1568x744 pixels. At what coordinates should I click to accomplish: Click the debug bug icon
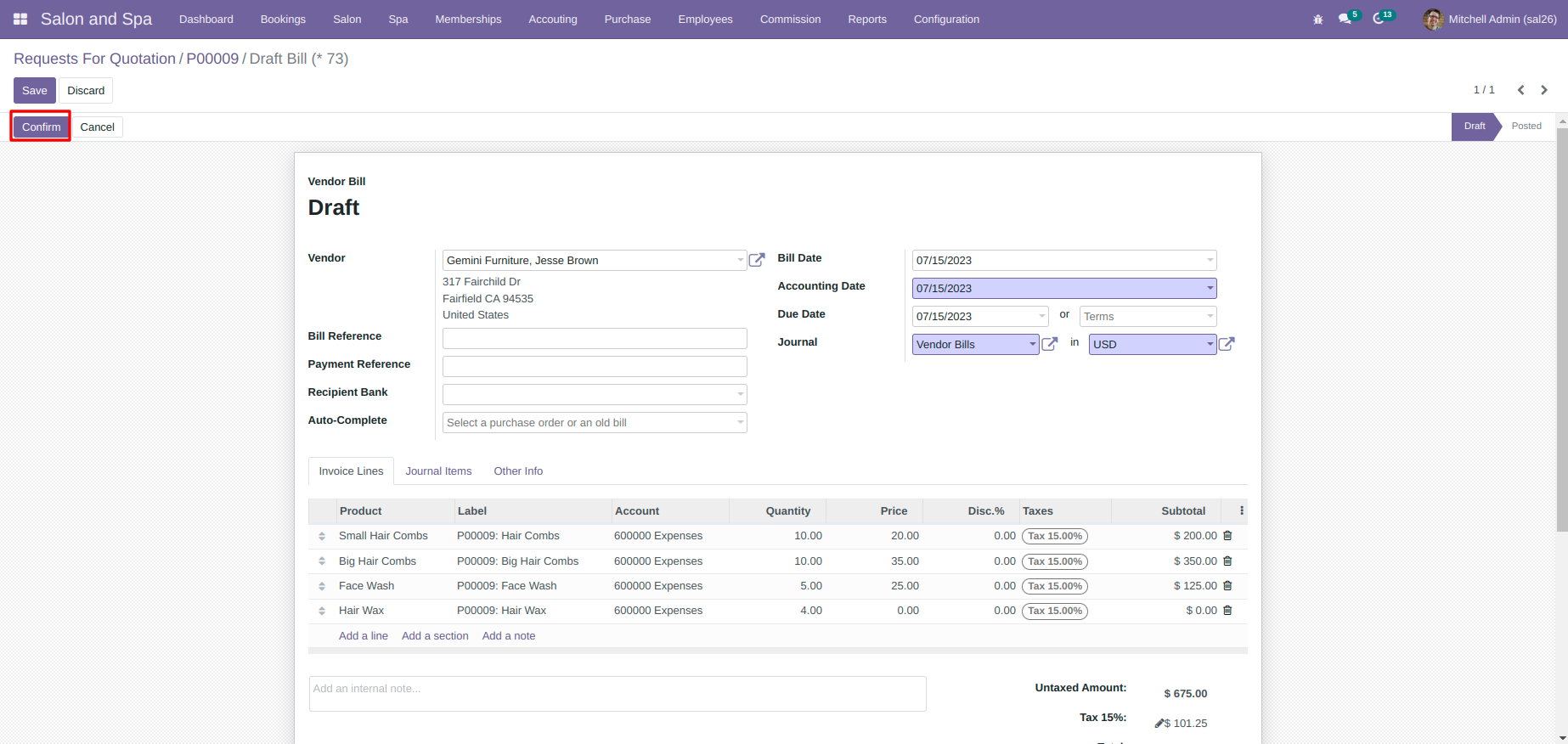[x=1318, y=19]
